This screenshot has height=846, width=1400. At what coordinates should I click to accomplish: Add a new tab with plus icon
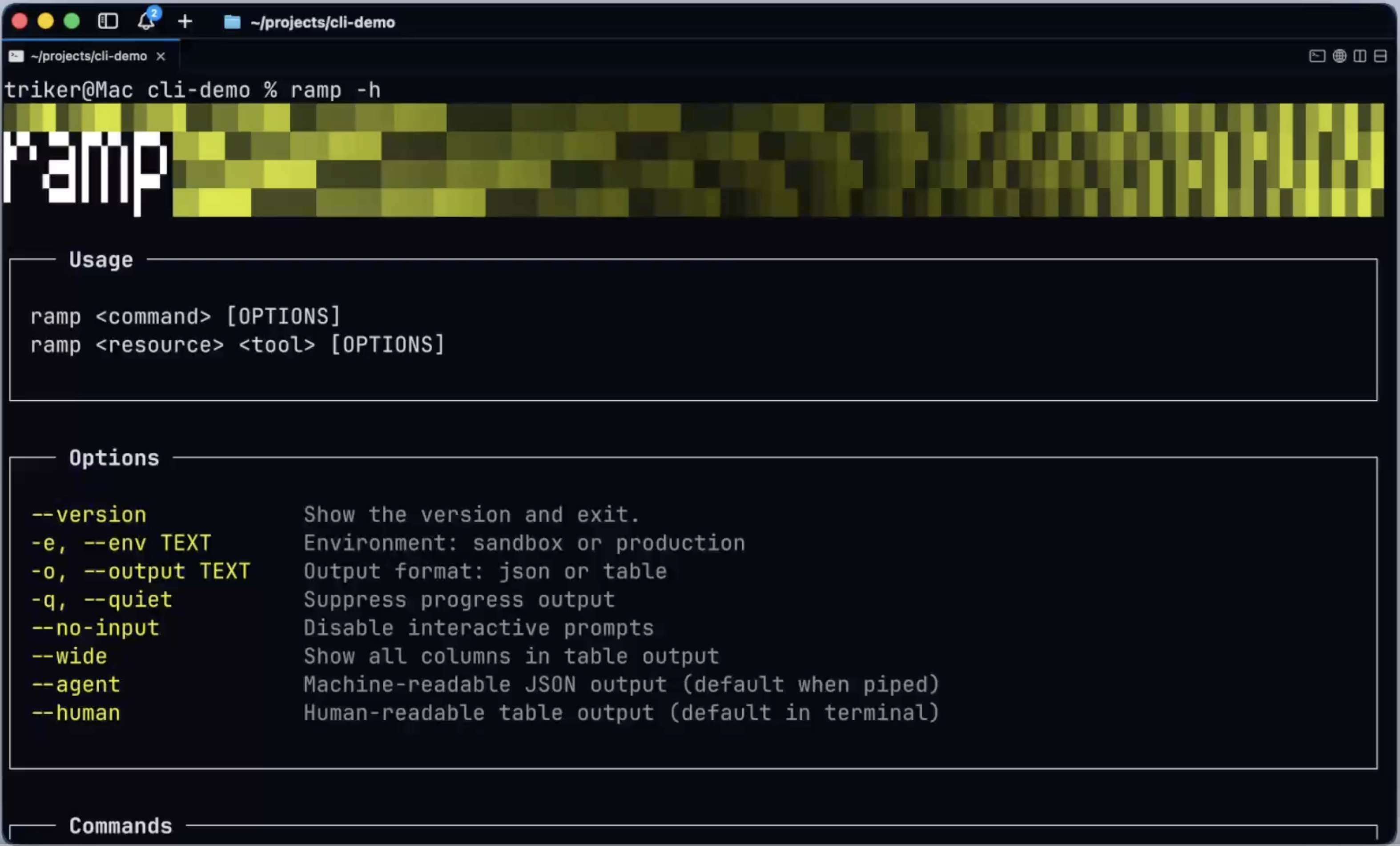point(185,22)
